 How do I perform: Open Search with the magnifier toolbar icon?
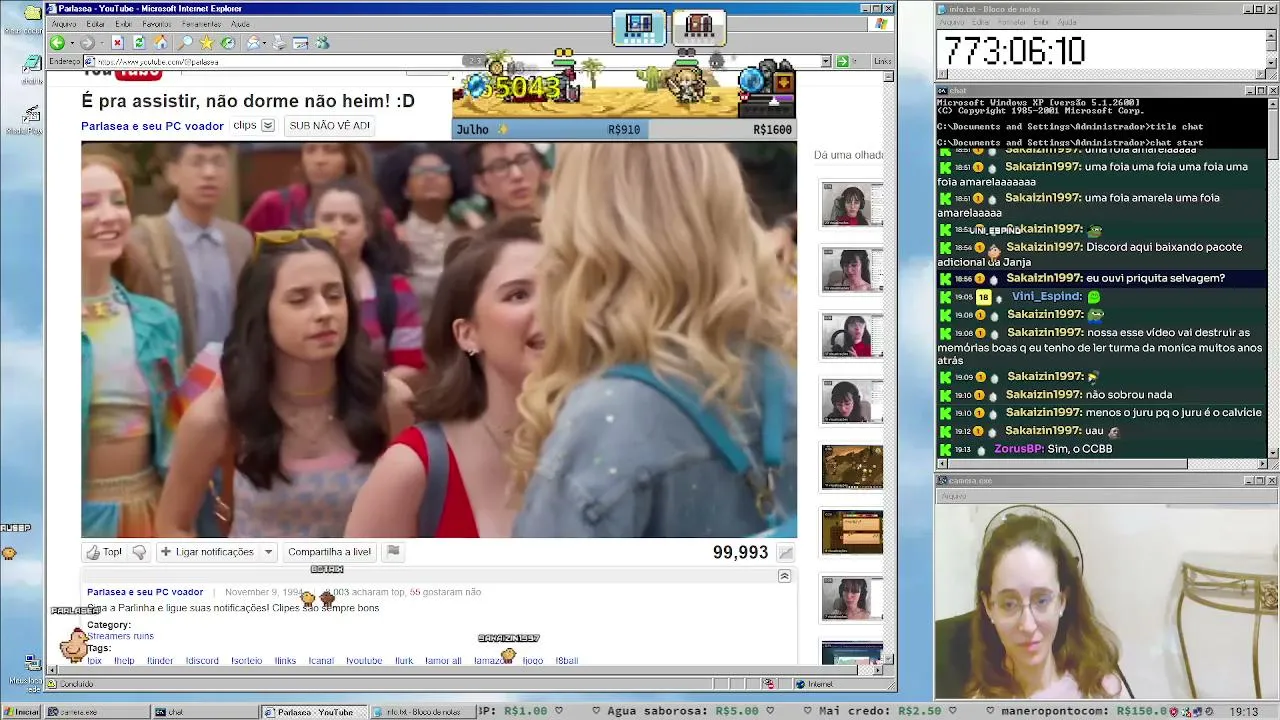point(185,43)
